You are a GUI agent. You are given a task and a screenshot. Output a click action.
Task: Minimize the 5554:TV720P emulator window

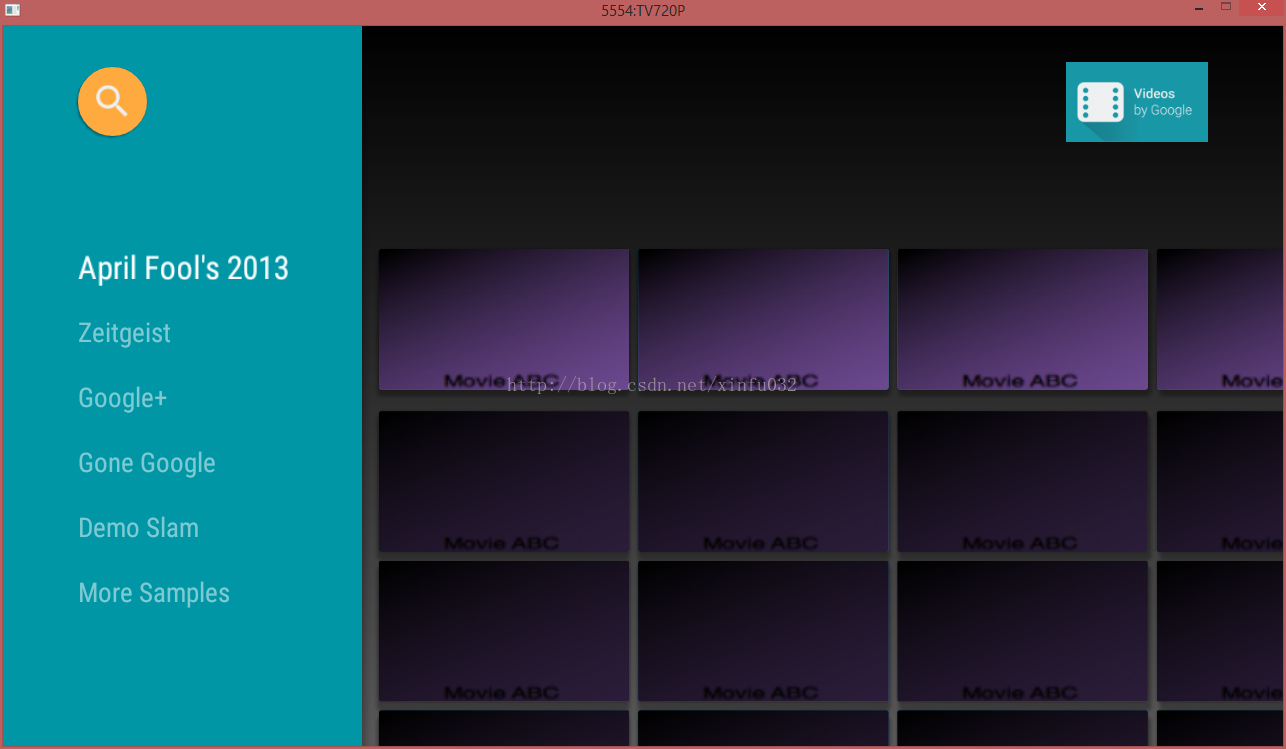point(1198,9)
